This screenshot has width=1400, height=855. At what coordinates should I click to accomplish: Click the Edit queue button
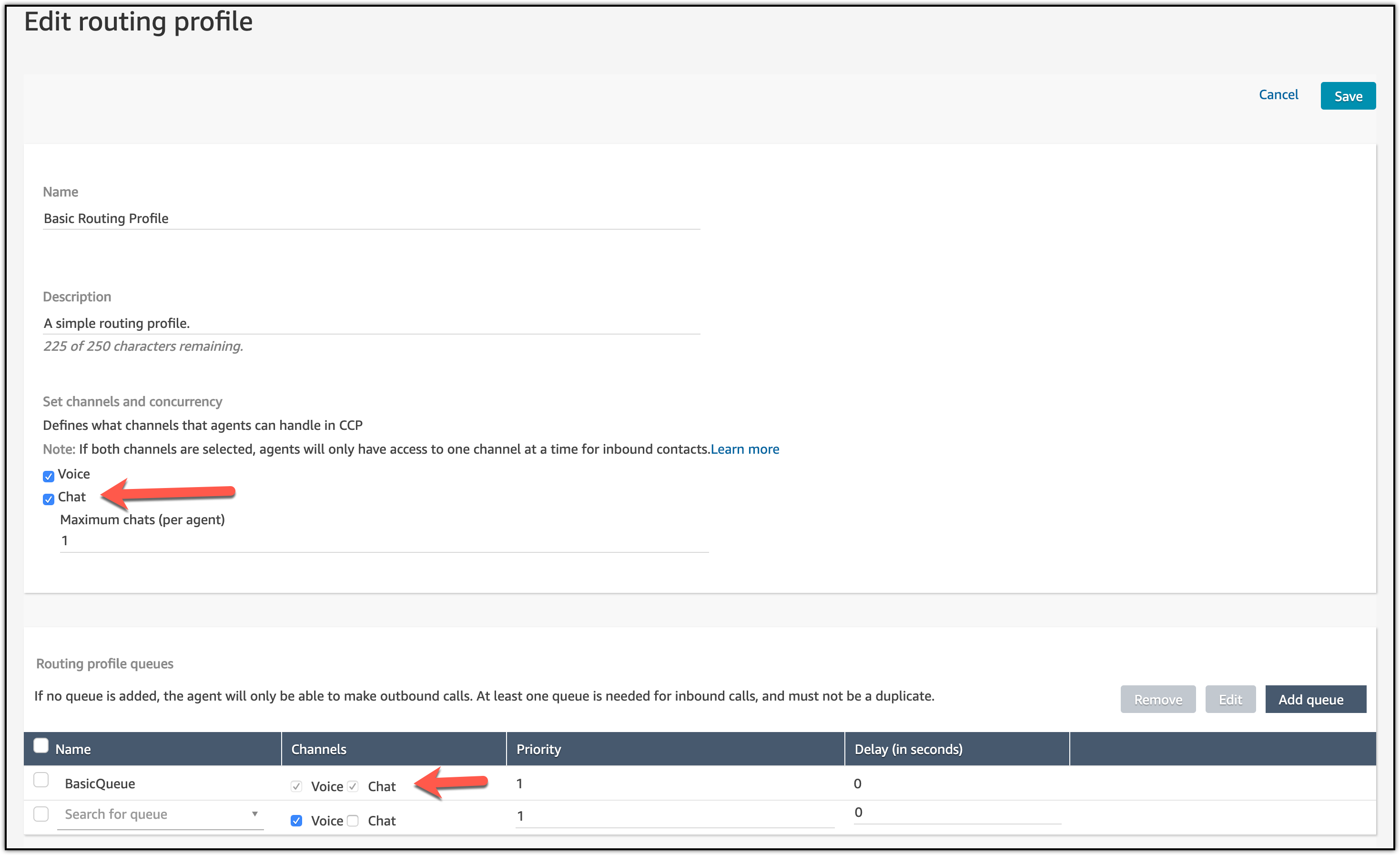pos(1229,699)
